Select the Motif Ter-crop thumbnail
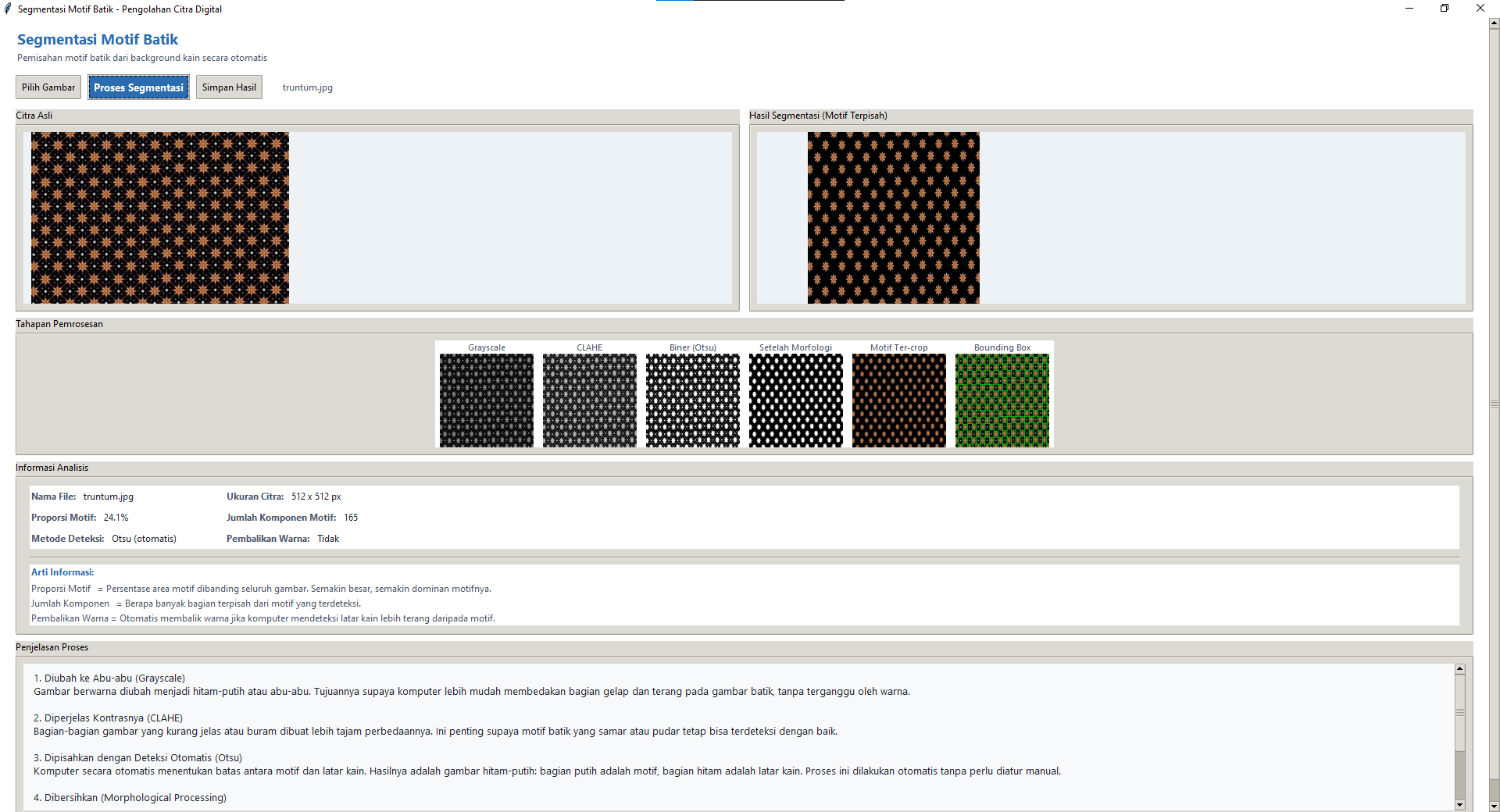Viewport: 1500px width, 812px height. pyautogui.click(x=899, y=401)
